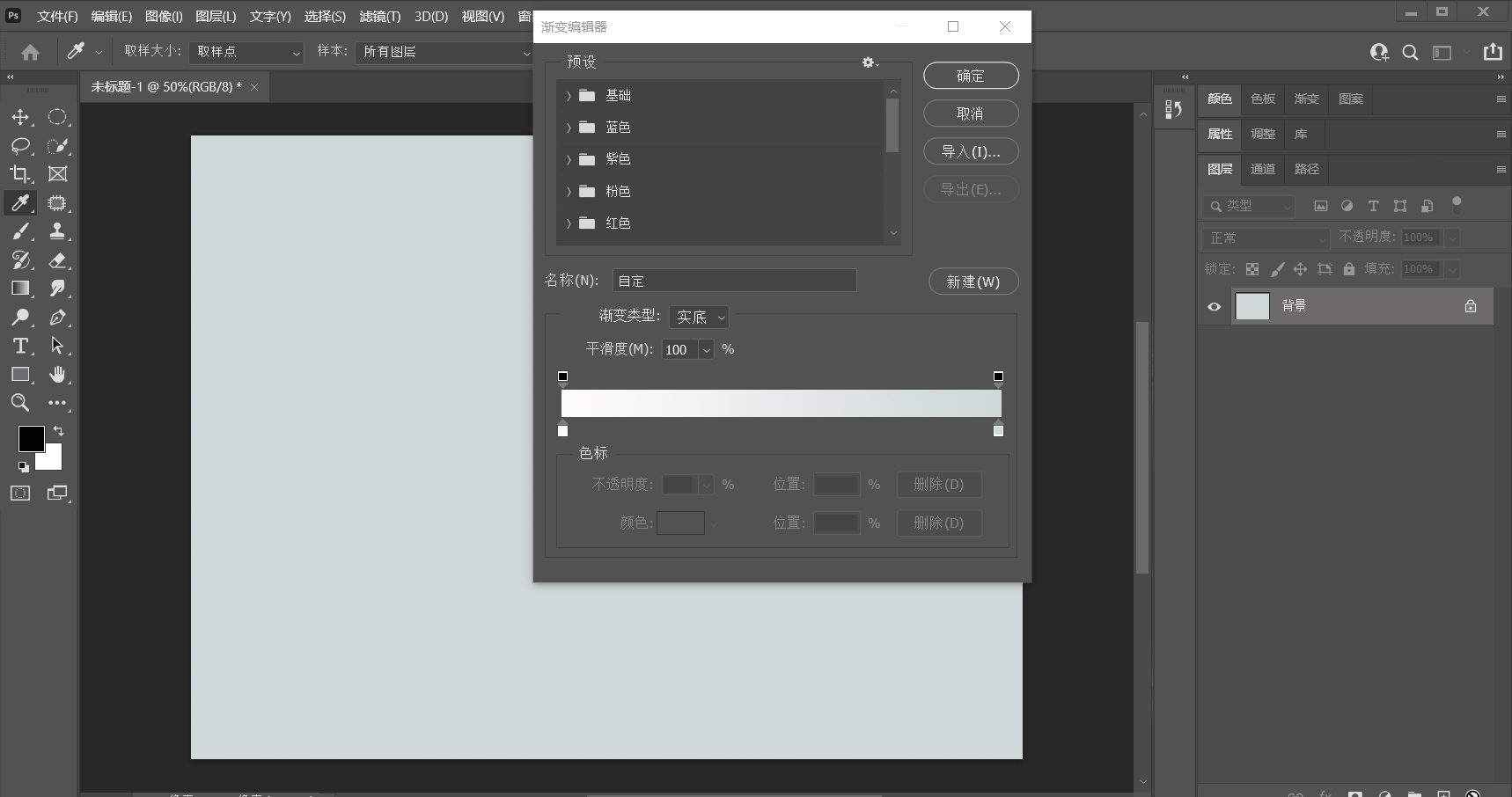Screen dimensions: 1512x797
Task: Select the Gradient tool in toolbar
Action: [x=20, y=289]
